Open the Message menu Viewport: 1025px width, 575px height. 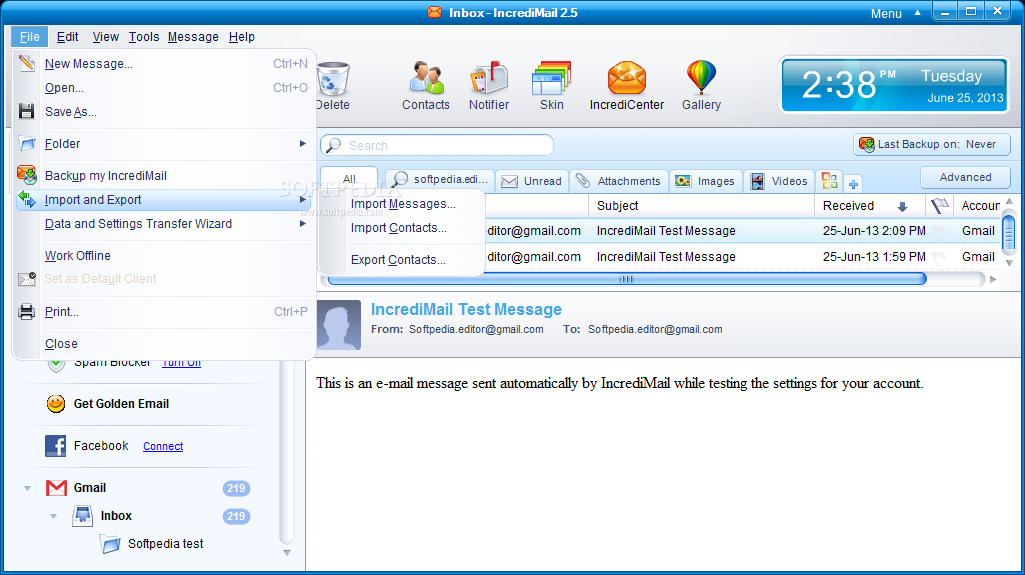pos(193,37)
